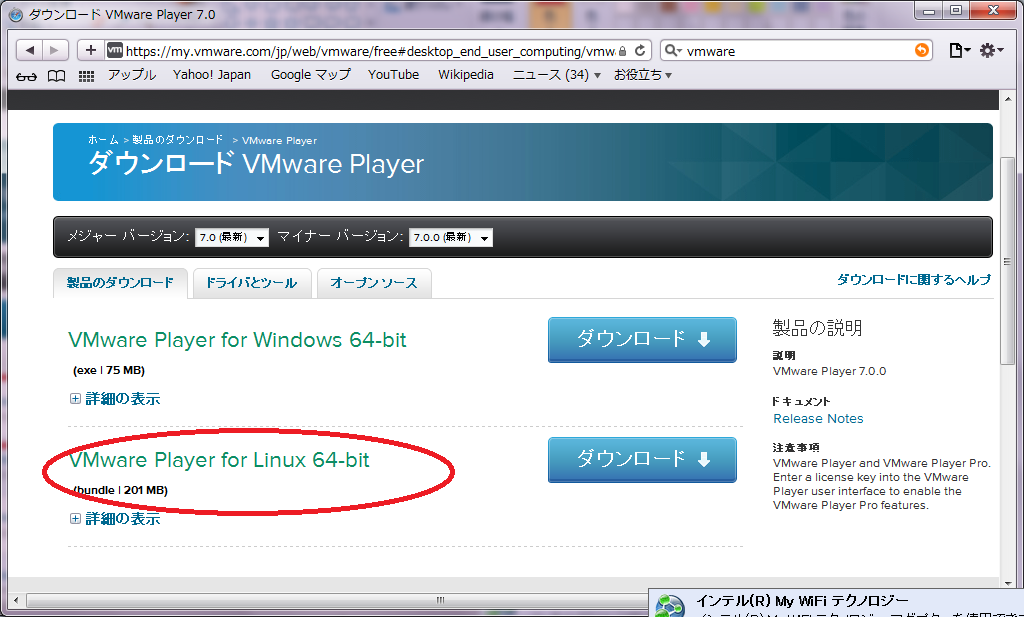Reload the page in address bar
Image resolution: width=1024 pixels, height=617 pixels.
(640, 50)
